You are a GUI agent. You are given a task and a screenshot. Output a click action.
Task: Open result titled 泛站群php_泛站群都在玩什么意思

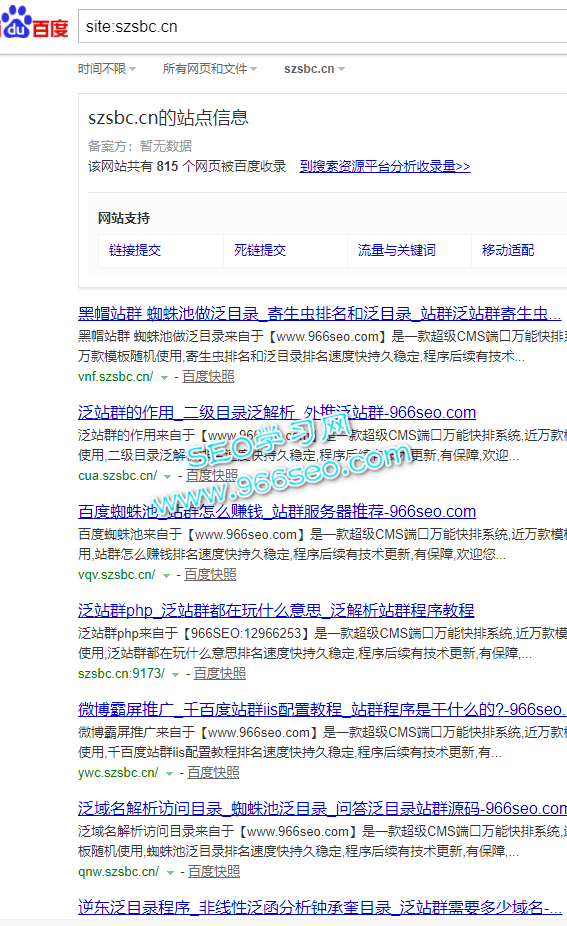(276, 610)
